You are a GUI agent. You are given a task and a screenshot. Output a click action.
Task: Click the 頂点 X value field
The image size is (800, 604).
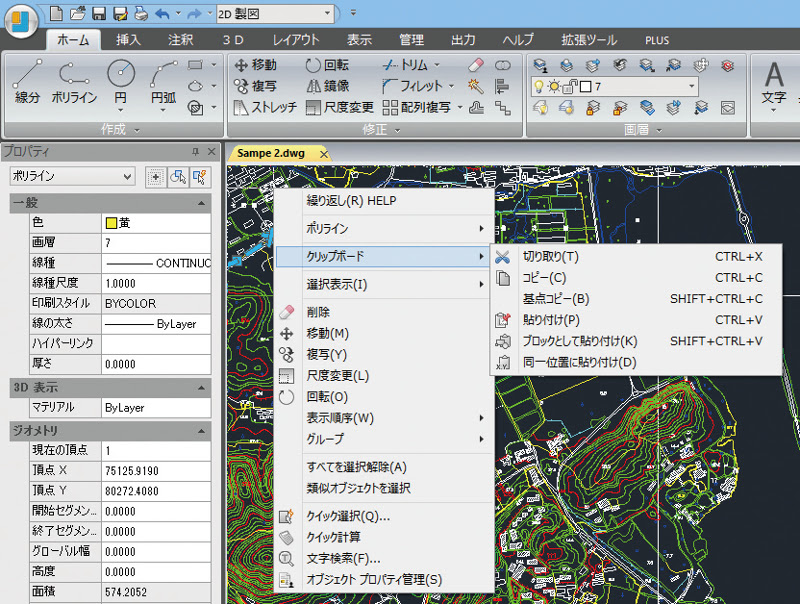point(156,471)
